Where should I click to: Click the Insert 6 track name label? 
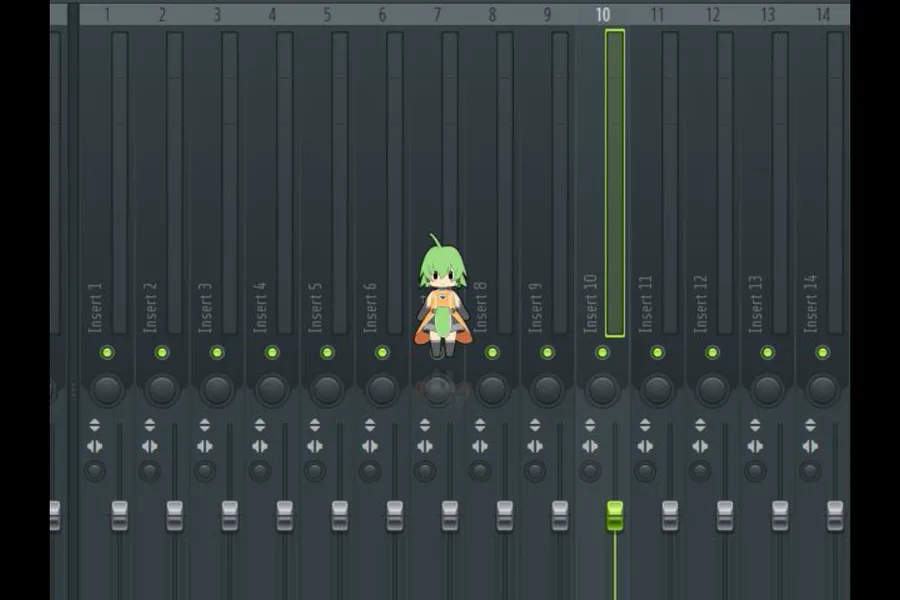point(371,308)
